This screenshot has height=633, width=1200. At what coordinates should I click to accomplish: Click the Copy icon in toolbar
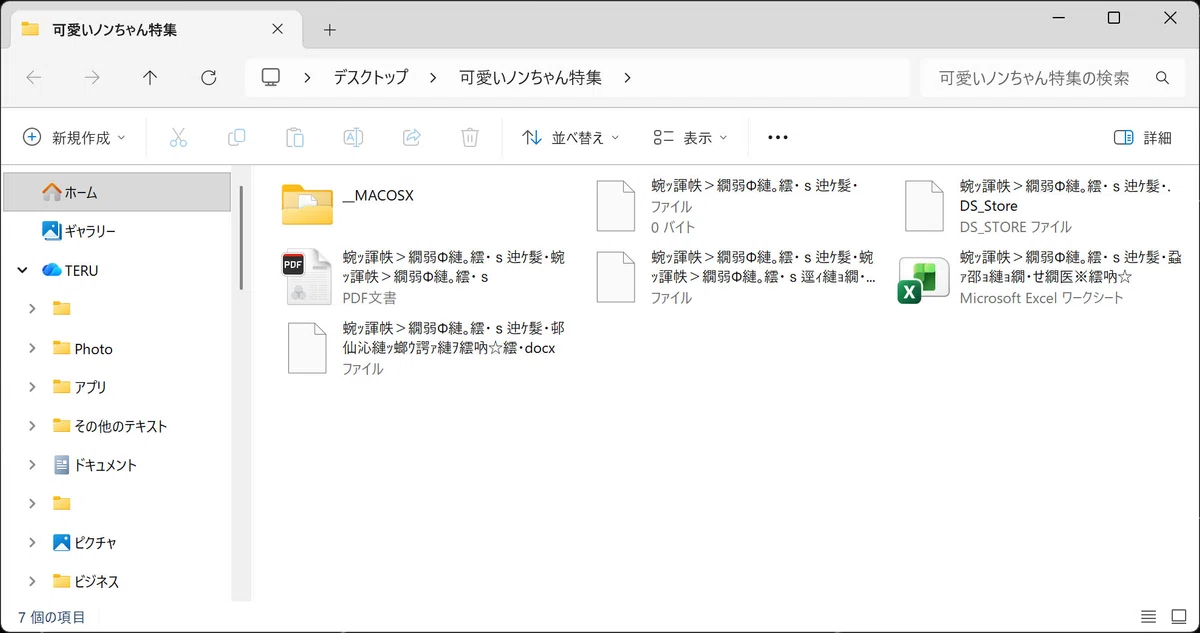coord(237,138)
